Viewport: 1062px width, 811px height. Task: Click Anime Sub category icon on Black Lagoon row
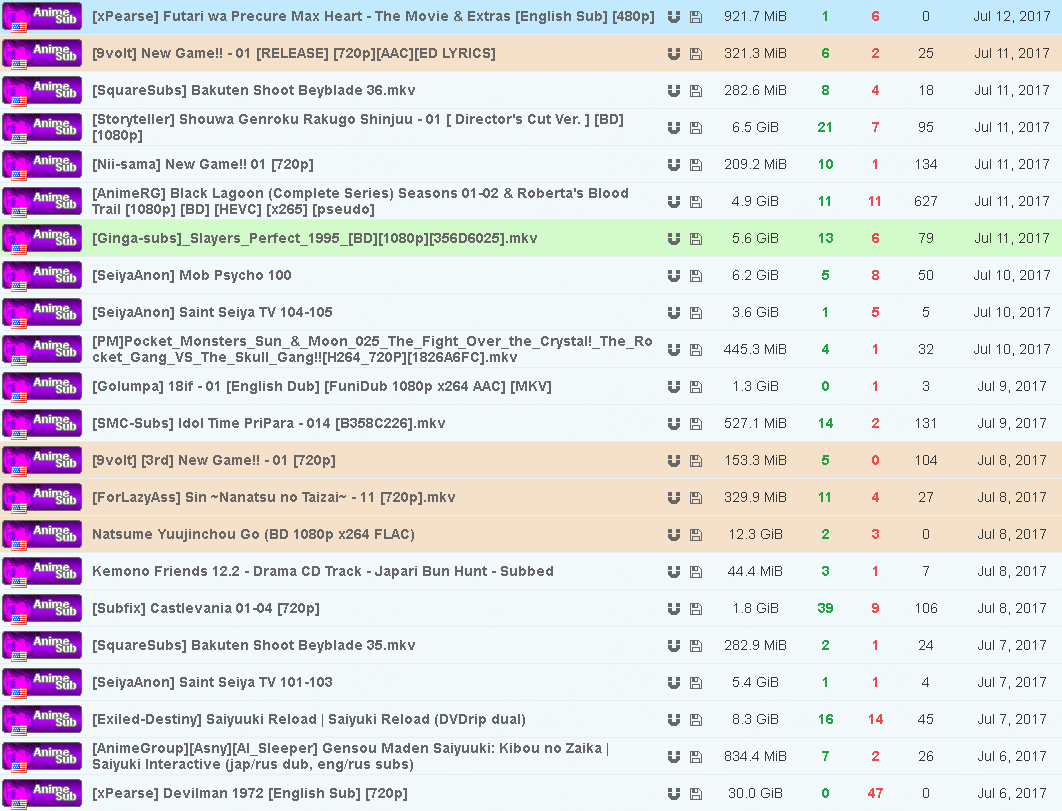[x=42, y=202]
